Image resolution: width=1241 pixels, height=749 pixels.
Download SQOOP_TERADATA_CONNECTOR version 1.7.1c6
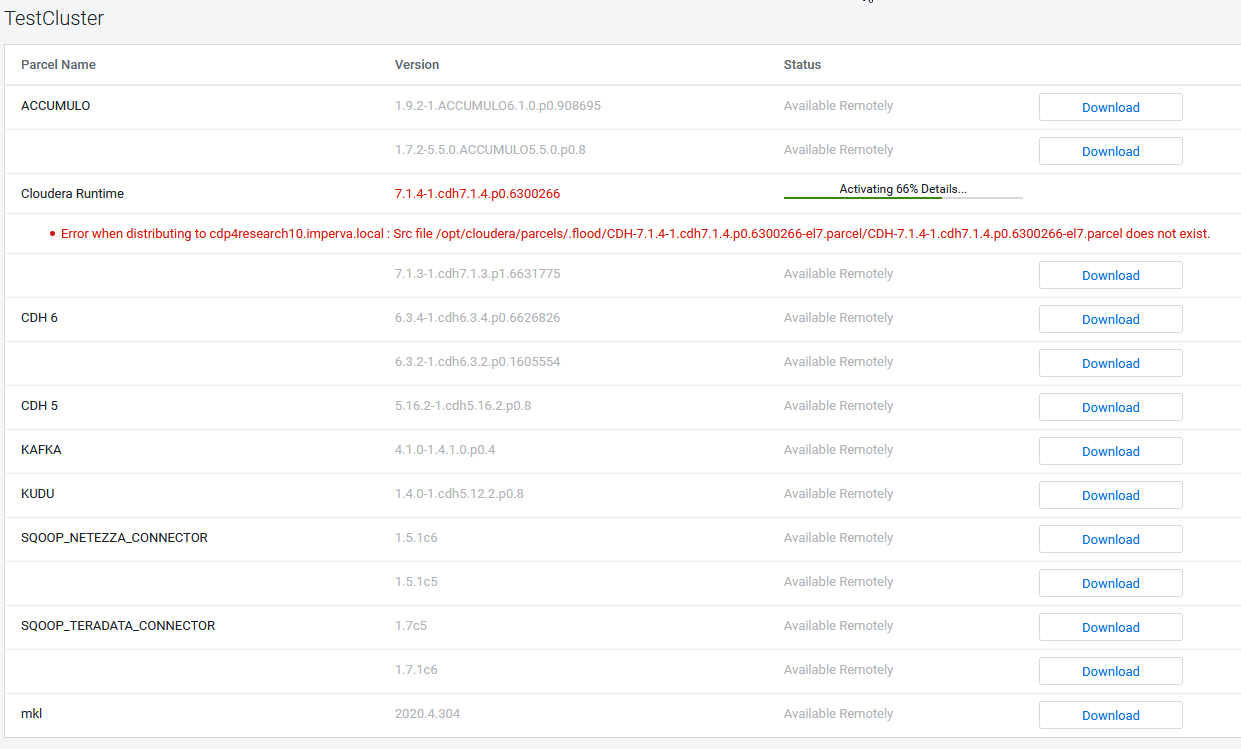1110,671
